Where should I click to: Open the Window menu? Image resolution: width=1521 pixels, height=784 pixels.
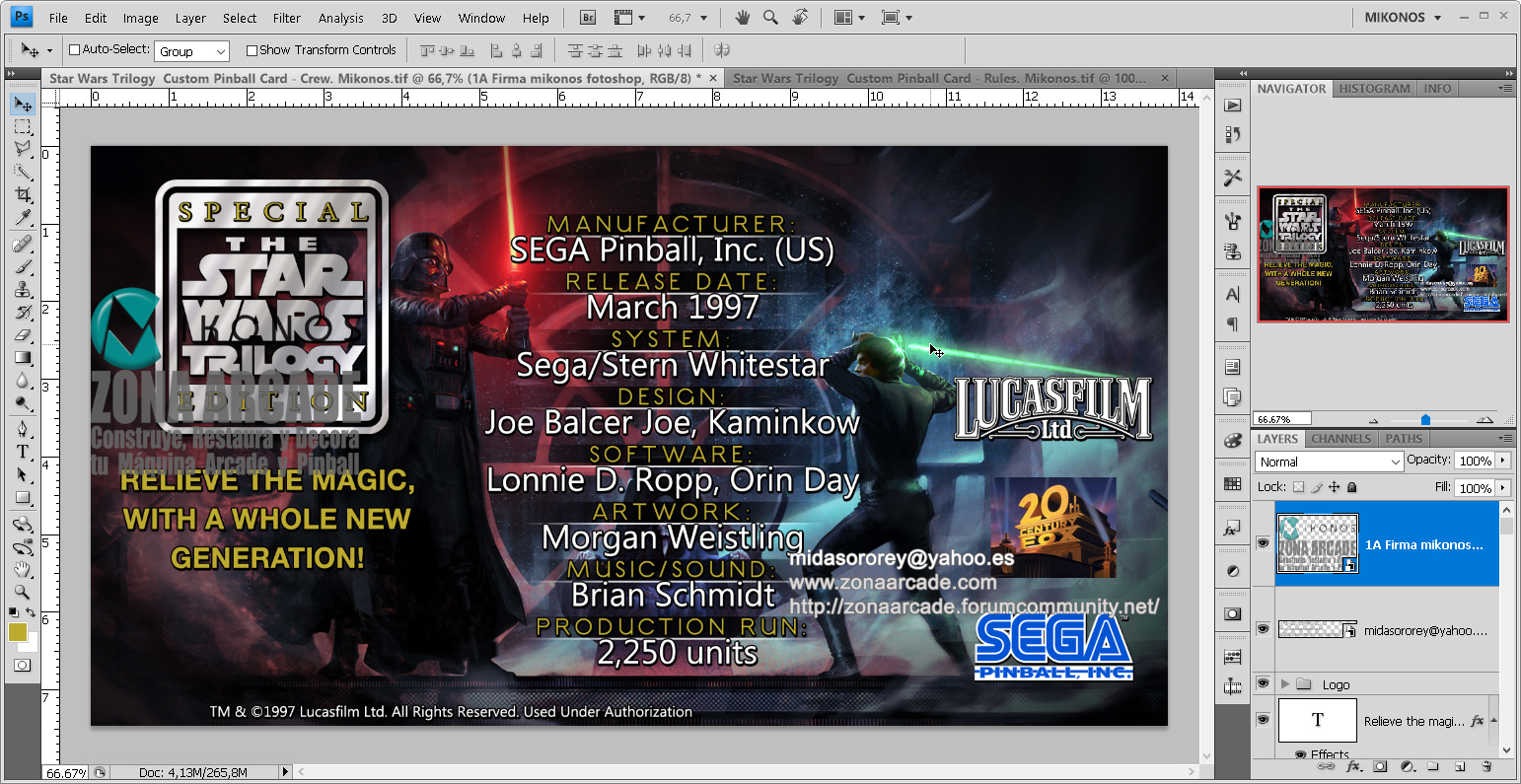click(481, 18)
